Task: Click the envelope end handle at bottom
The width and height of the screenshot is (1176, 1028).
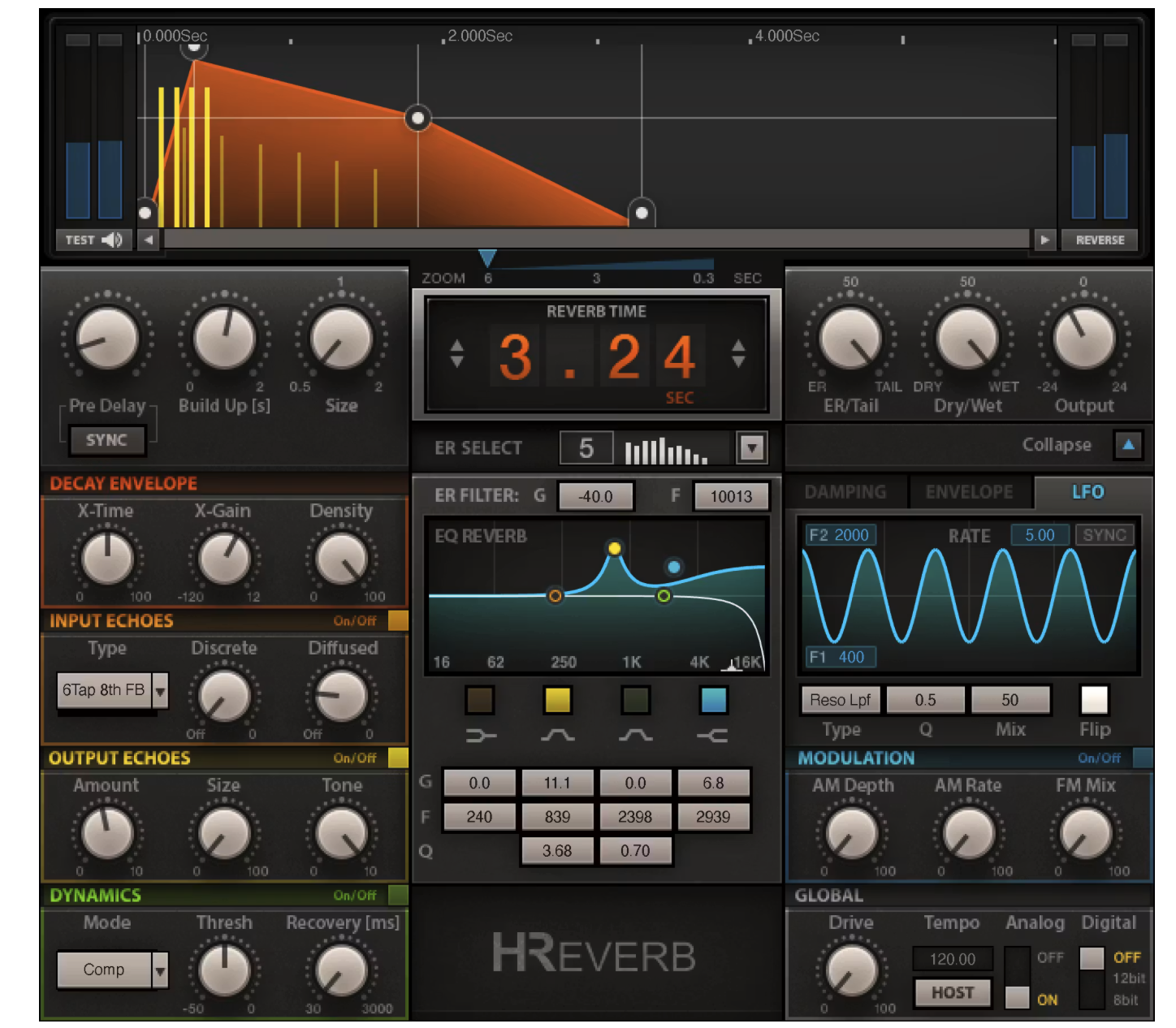Action: tap(642, 213)
